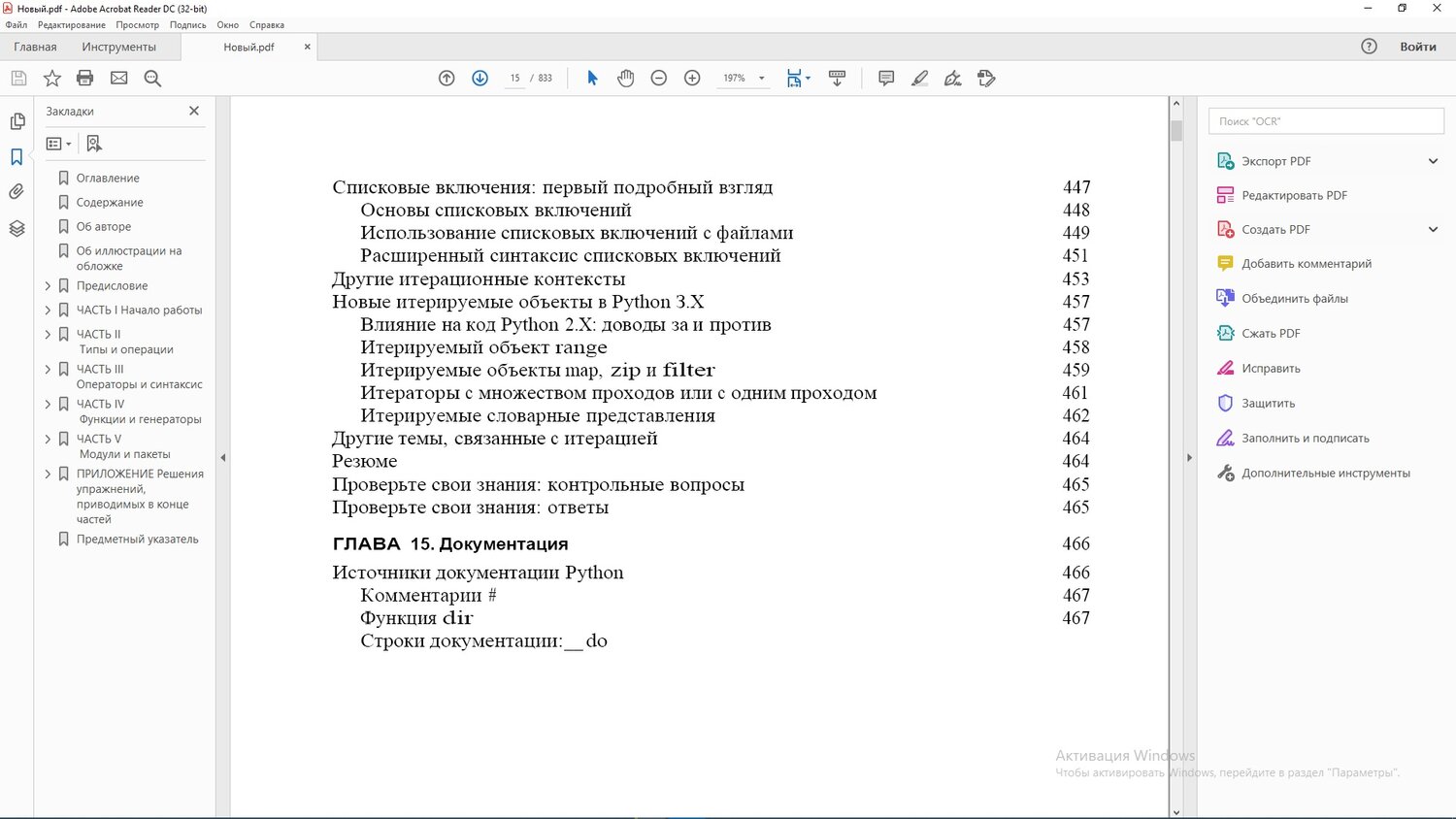Click the Войти sign-in button
Screen dimensions: 1456x819
point(1418,47)
